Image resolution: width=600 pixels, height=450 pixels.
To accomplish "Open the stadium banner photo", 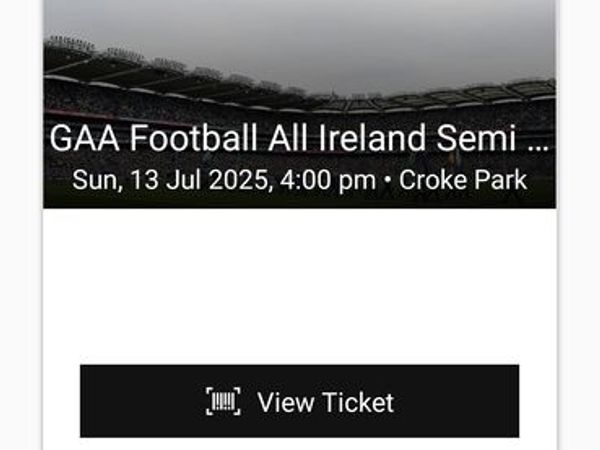I will point(300,104).
